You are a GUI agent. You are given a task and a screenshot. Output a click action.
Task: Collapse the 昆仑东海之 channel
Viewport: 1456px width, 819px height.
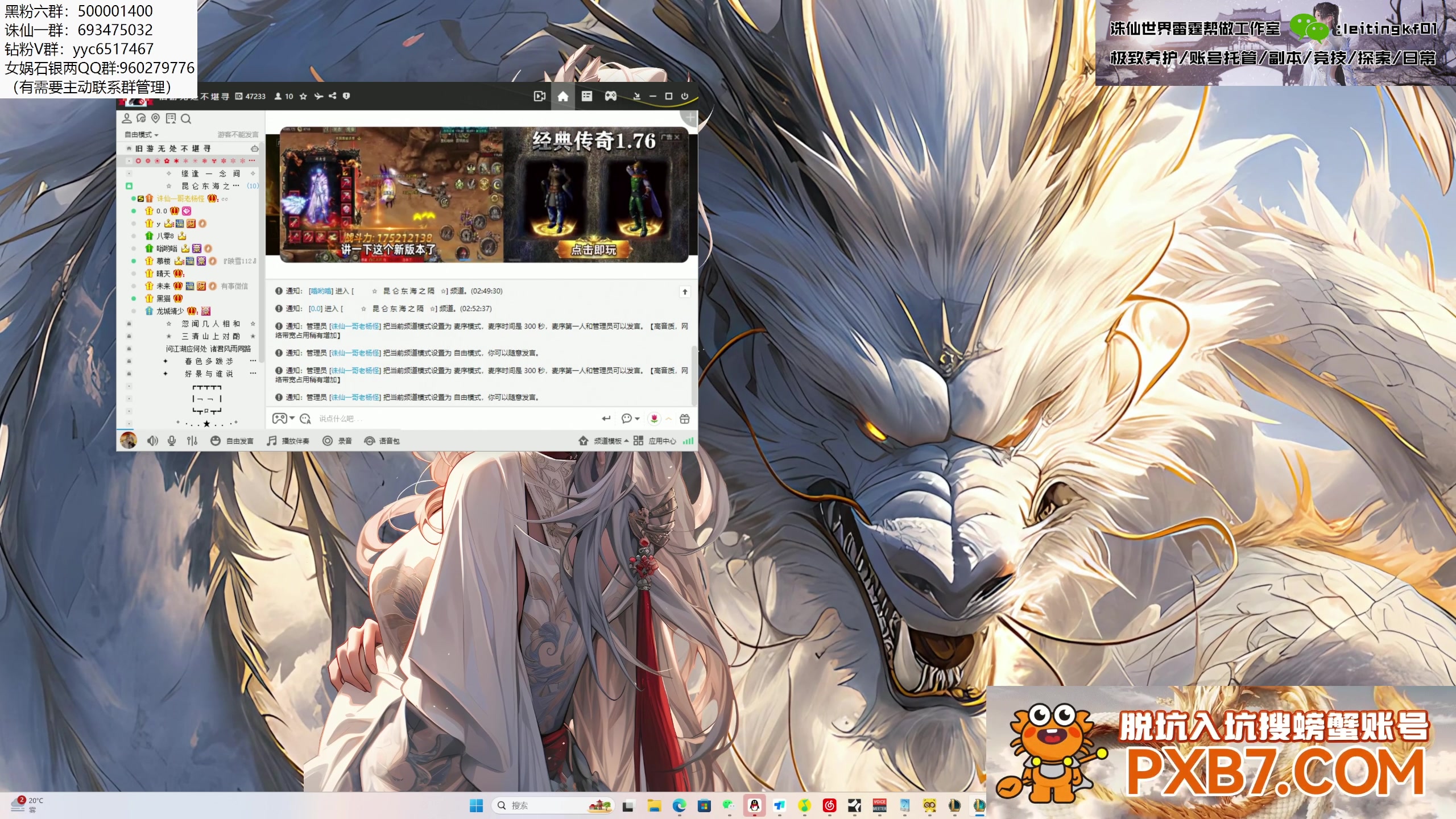pyautogui.click(x=129, y=186)
